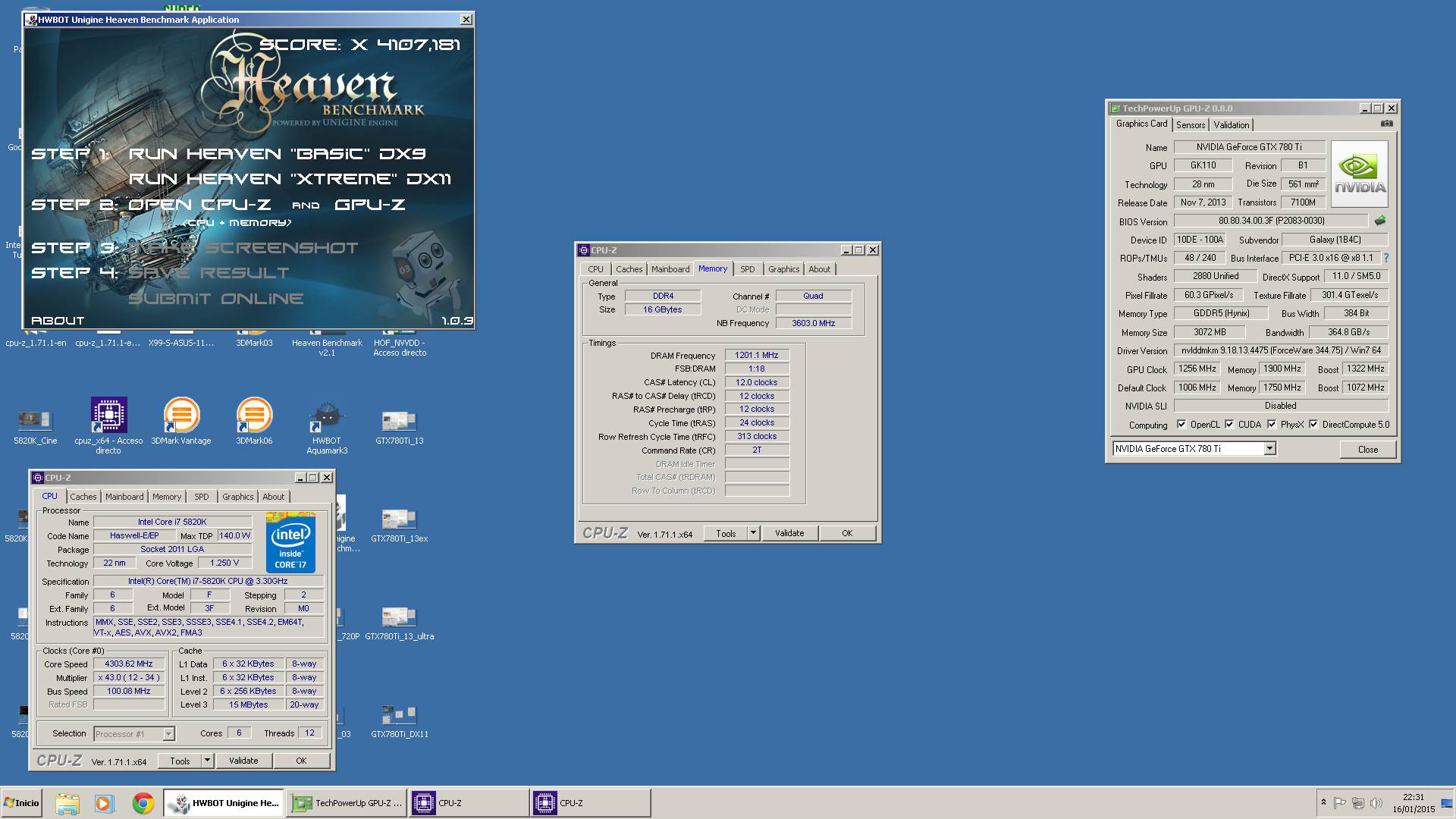Launch Google Chrome from the taskbar

click(x=143, y=803)
